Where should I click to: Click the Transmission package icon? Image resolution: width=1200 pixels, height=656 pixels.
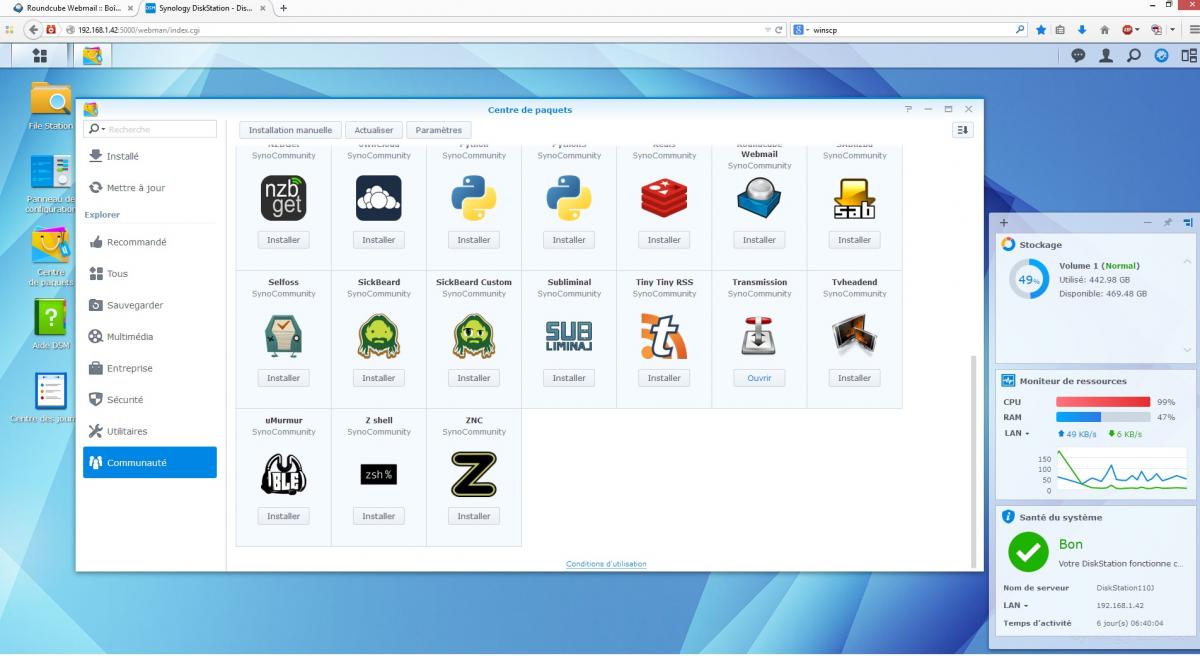tap(759, 336)
